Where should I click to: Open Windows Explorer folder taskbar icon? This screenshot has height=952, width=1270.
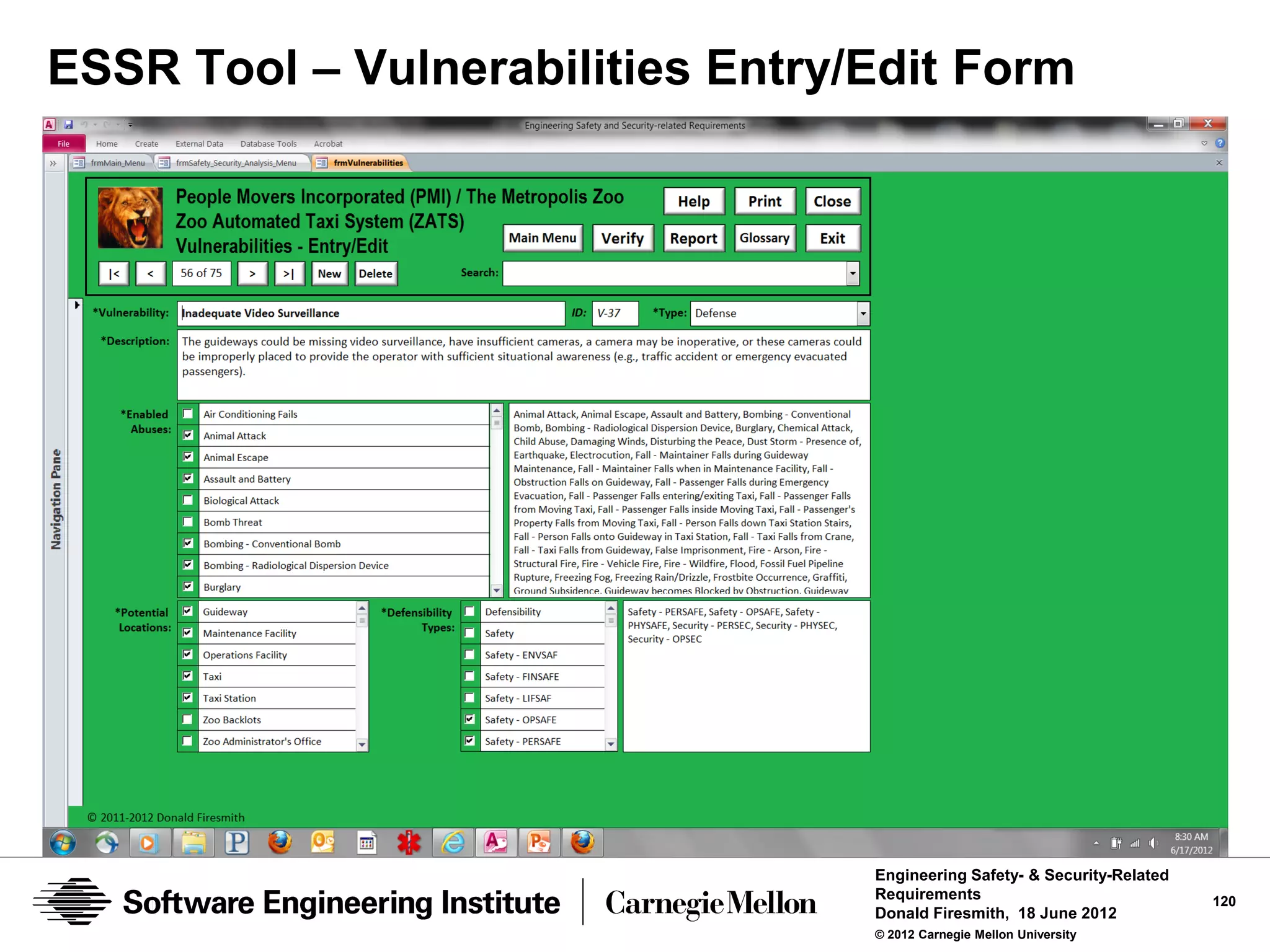click(x=193, y=843)
